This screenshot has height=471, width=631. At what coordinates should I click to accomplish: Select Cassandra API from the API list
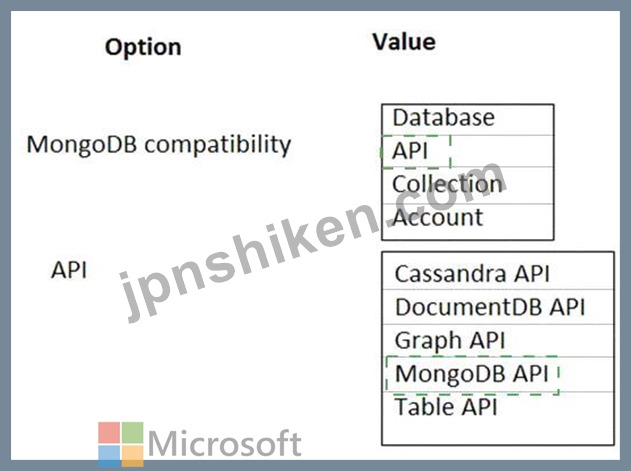498,271
